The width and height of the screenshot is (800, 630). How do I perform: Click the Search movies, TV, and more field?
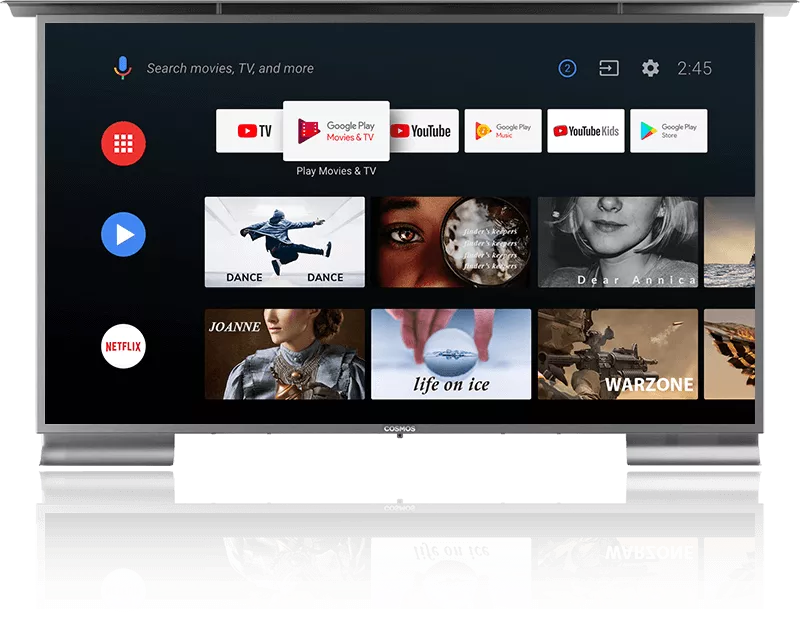pyautogui.click(x=230, y=68)
